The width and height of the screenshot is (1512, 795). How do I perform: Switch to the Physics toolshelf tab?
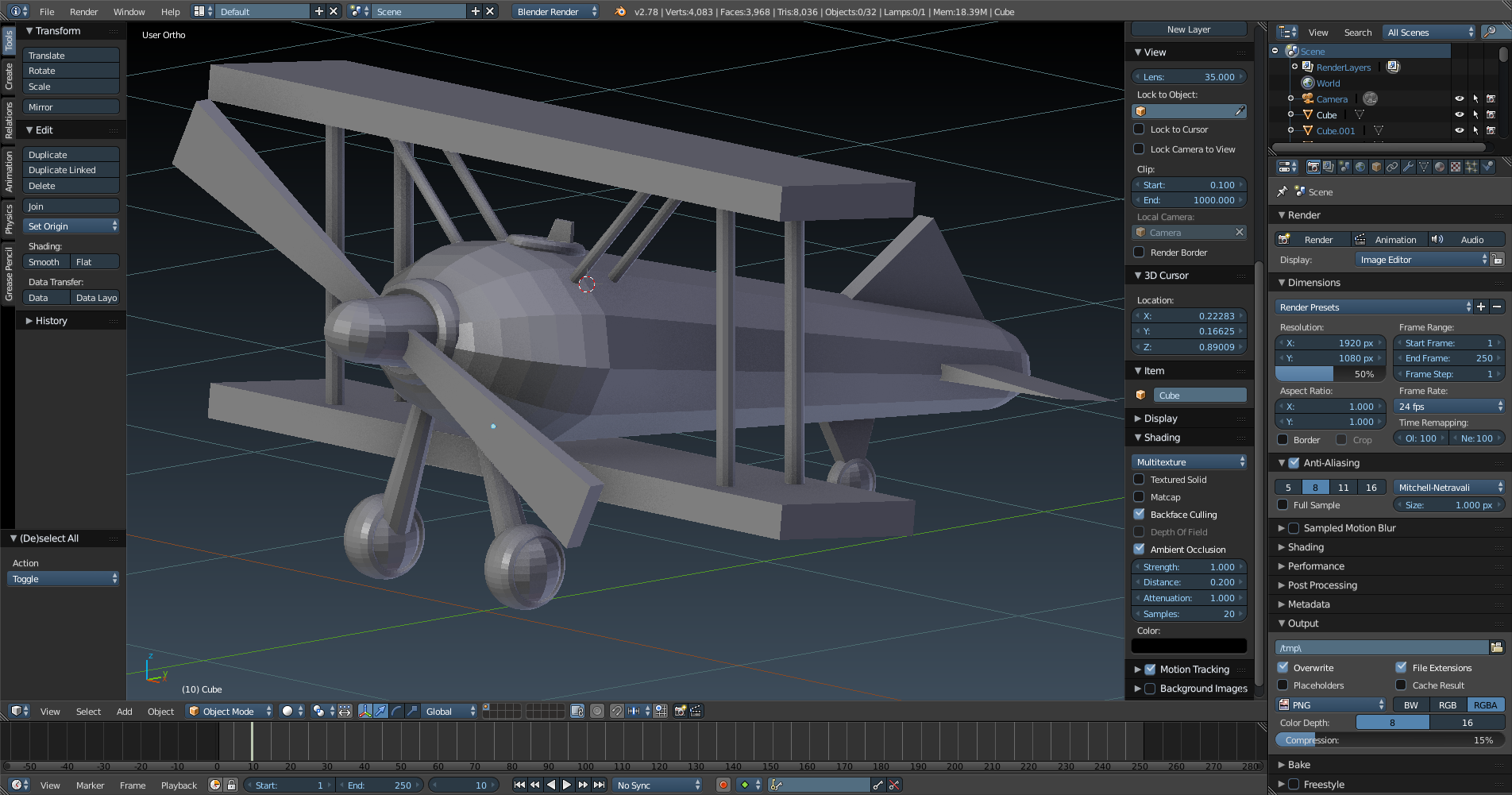coord(8,218)
